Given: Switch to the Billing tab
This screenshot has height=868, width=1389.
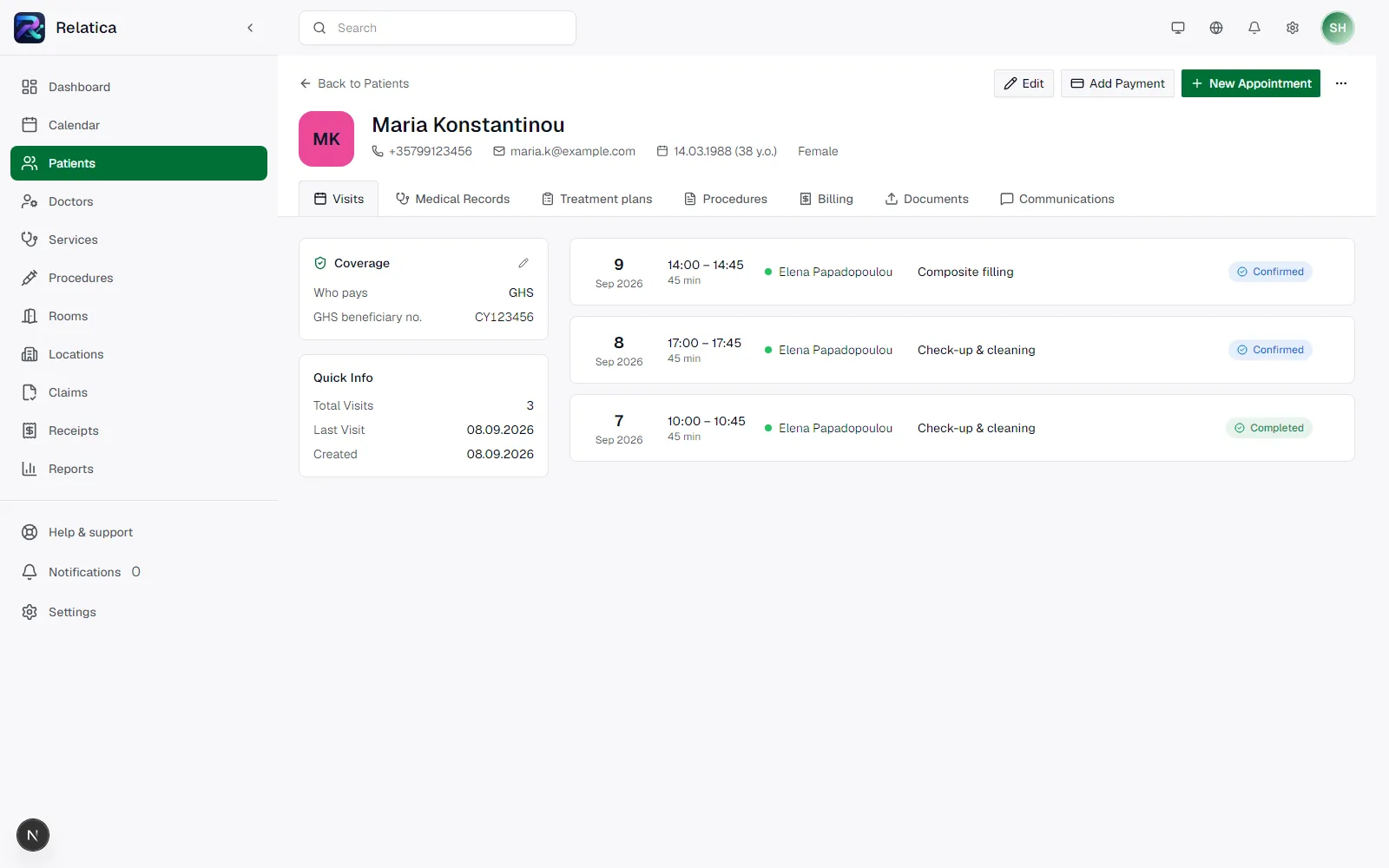Looking at the screenshot, I should [x=826, y=199].
